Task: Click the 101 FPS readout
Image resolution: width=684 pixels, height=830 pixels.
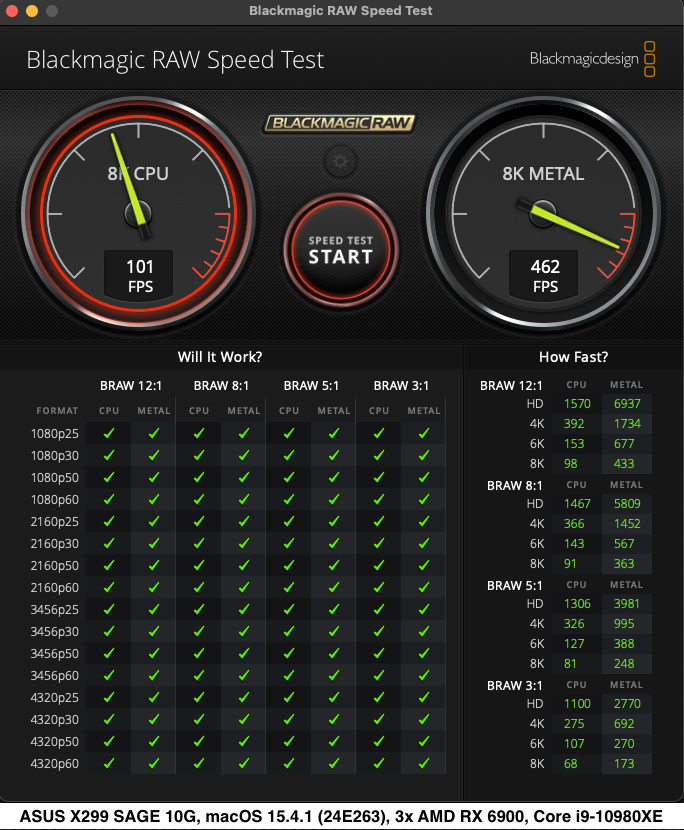Action: pyautogui.click(x=139, y=275)
